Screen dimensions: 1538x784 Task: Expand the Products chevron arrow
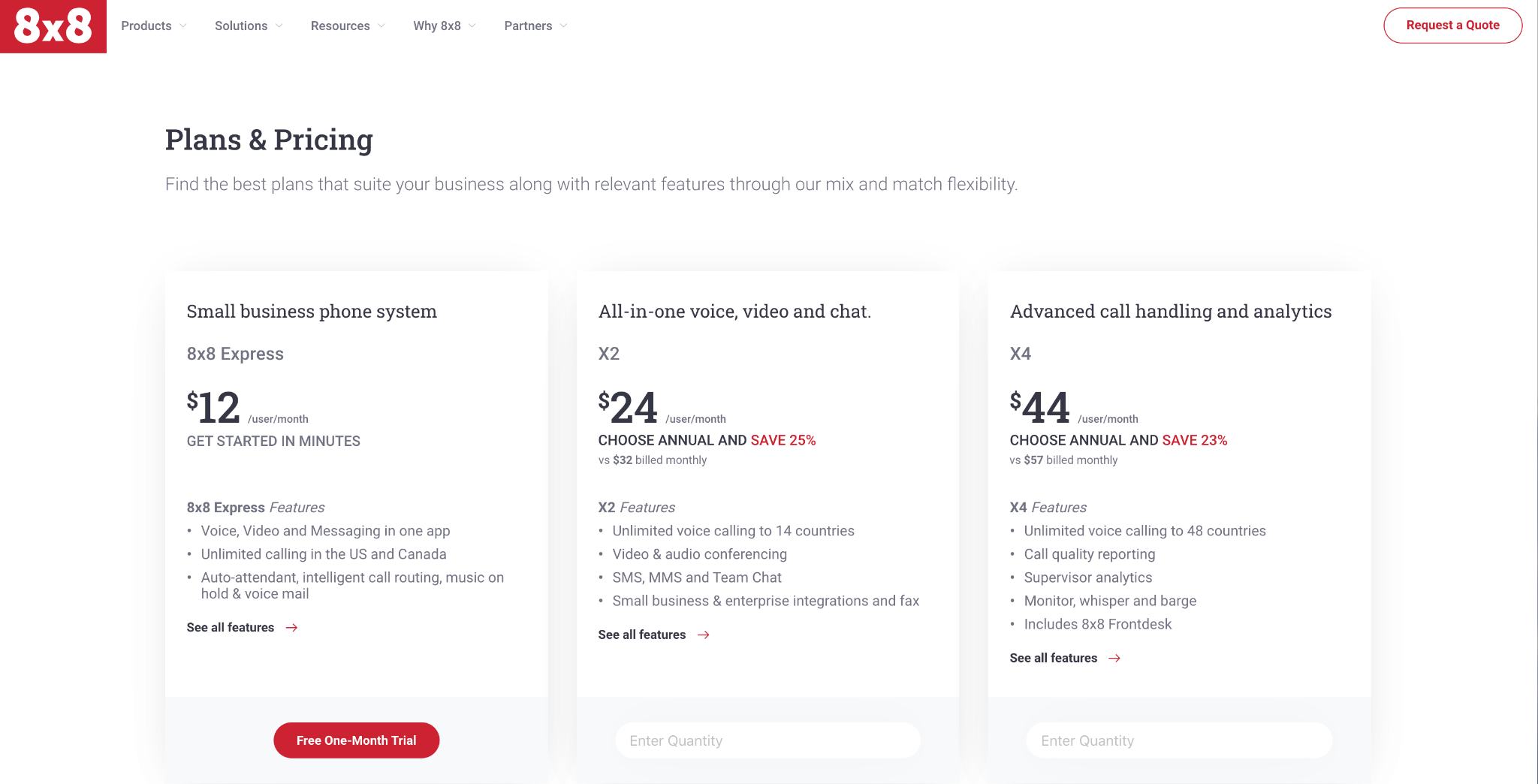click(x=182, y=26)
